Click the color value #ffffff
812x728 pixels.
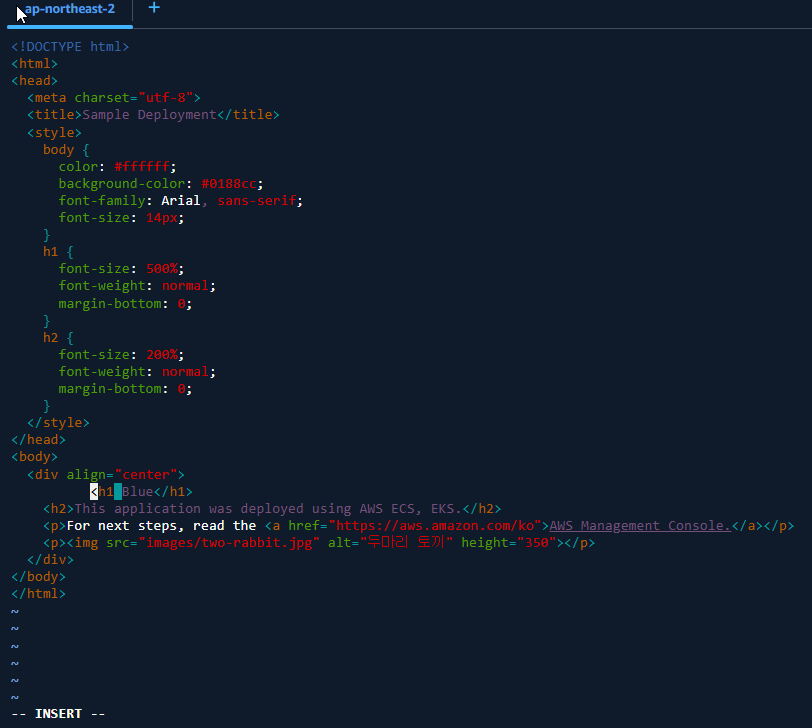tap(142, 166)
